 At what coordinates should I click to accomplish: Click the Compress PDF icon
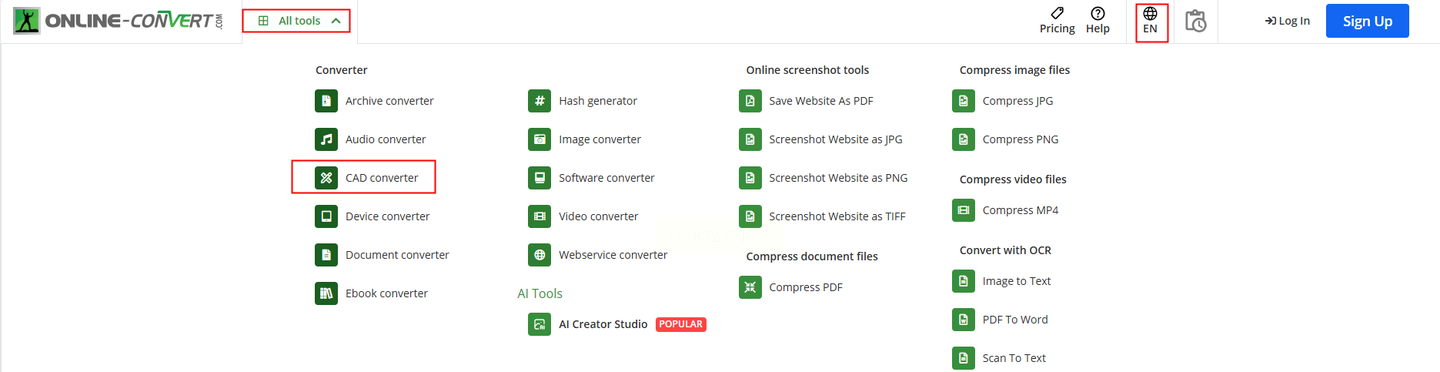pyautogui.click(x=750, y=287)
